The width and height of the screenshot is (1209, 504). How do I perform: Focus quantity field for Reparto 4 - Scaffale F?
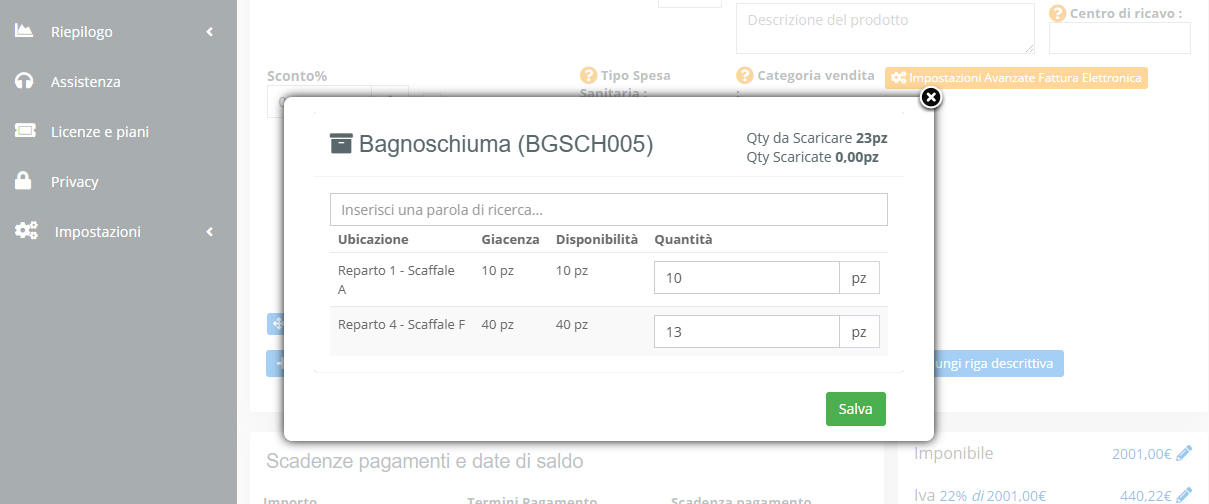[x=746, y=332]
